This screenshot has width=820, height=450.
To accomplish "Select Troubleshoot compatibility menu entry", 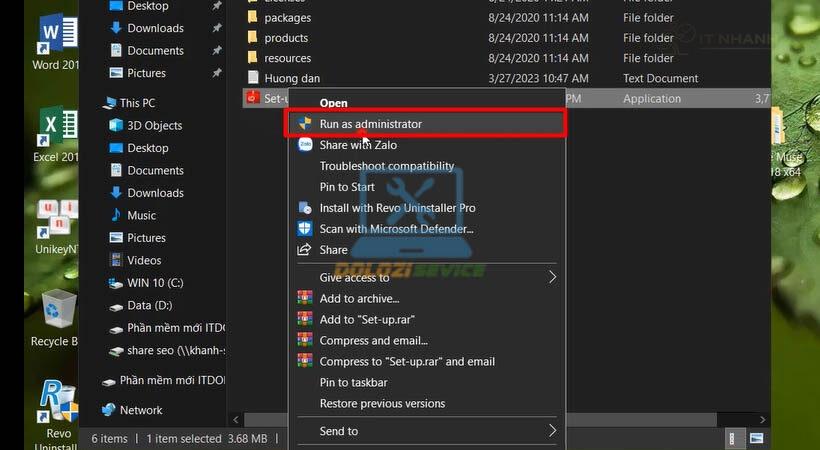I will coord(386,166).
